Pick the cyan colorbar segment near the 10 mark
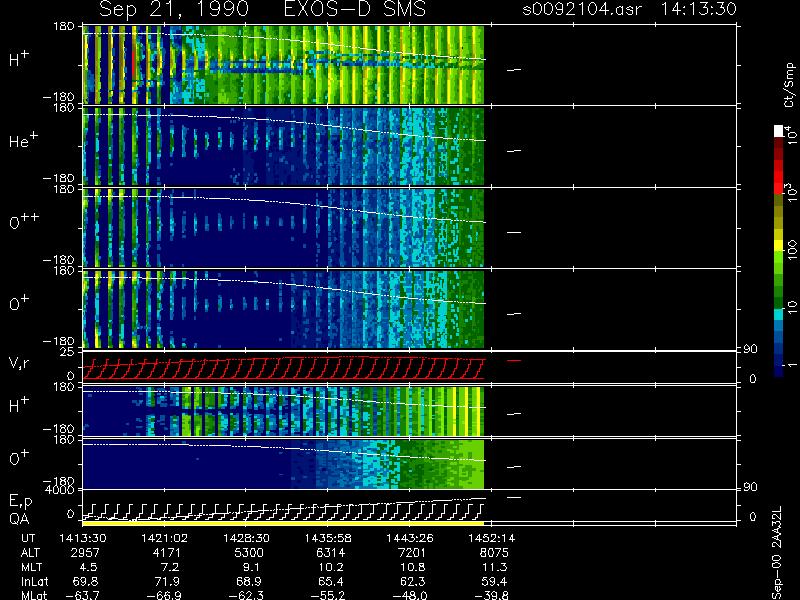 (779, 314)
